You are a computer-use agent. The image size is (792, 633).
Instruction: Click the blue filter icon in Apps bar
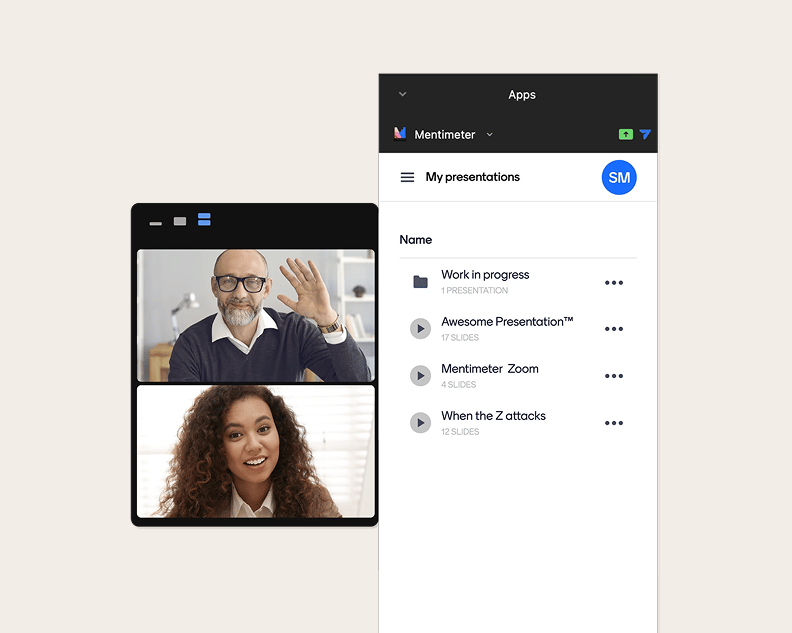(645, 134)
